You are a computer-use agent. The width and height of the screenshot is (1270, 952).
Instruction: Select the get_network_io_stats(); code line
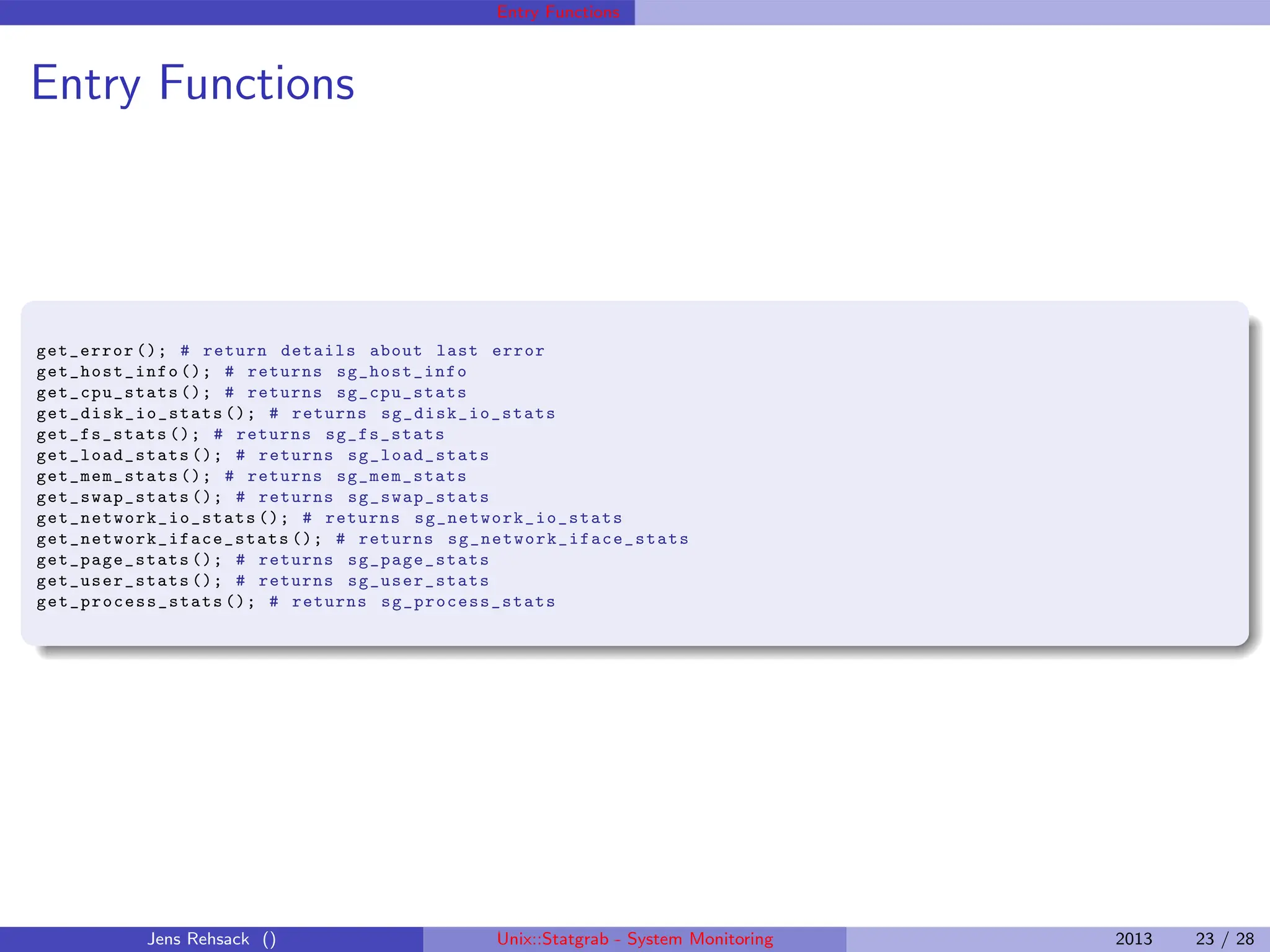(329, 519)
